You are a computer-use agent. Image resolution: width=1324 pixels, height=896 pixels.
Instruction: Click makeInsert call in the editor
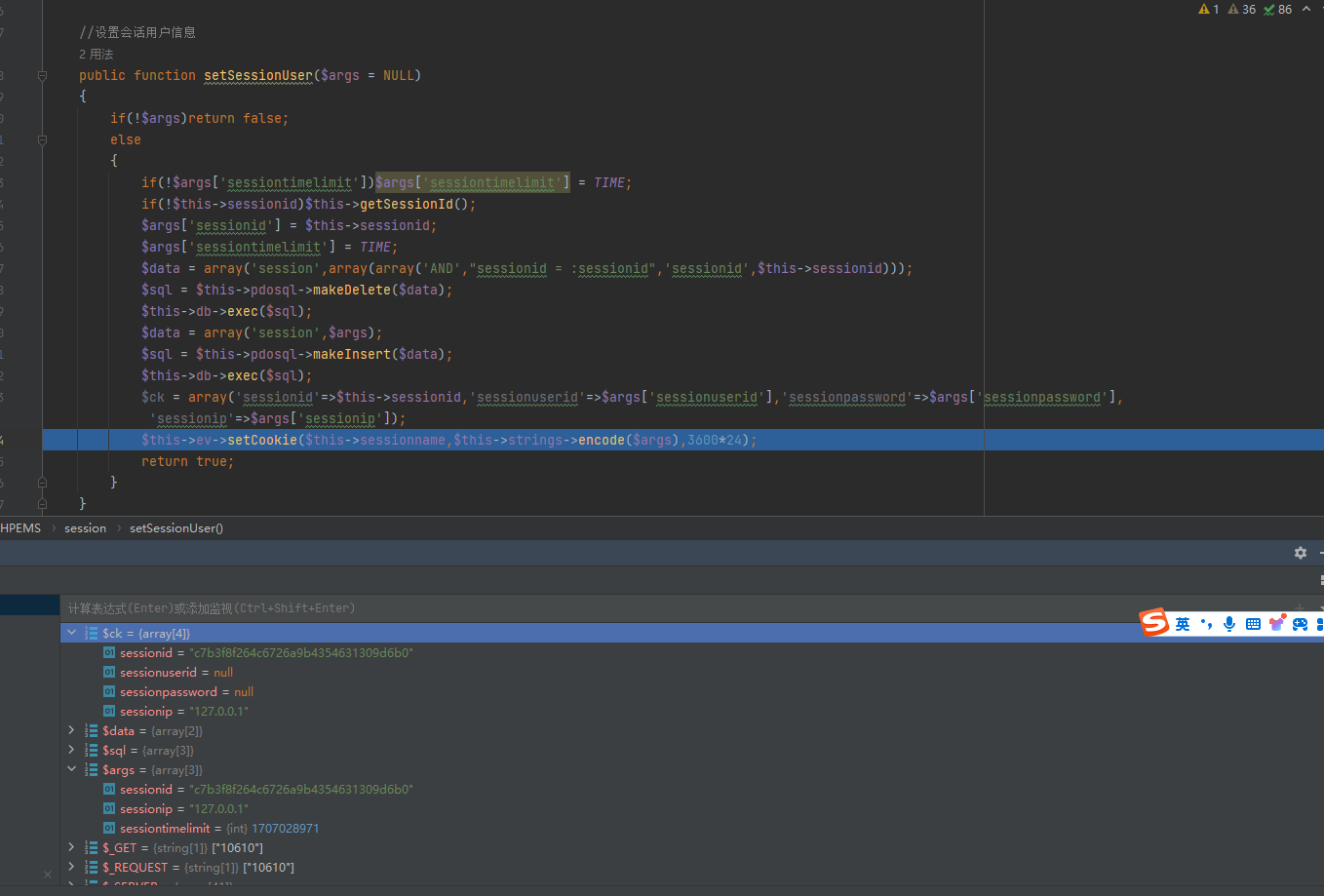[x=351, y=354]
